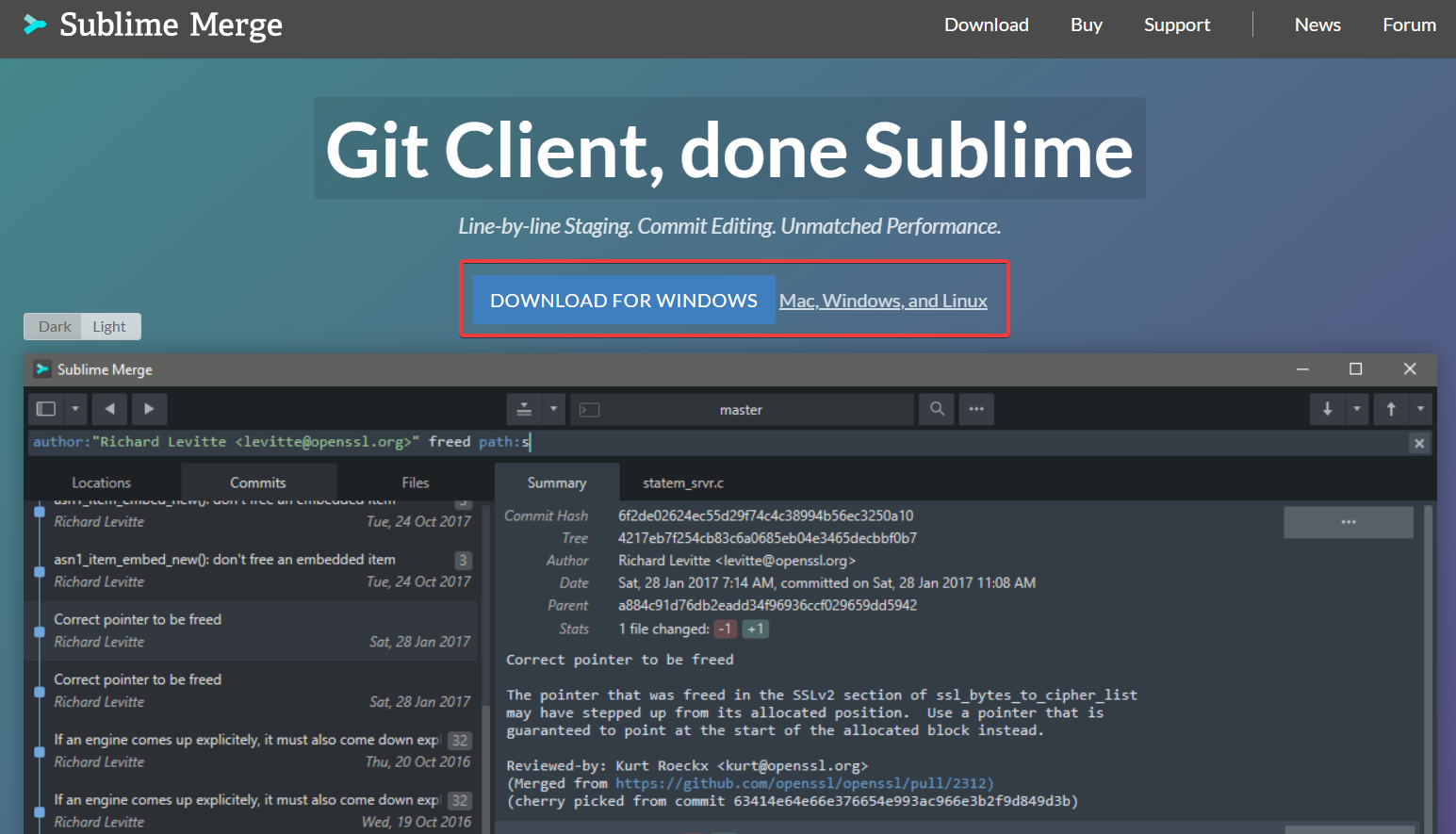Clear the search with the X button
The width and height of the screenshot is (1456, 834).
(1419, 443)
